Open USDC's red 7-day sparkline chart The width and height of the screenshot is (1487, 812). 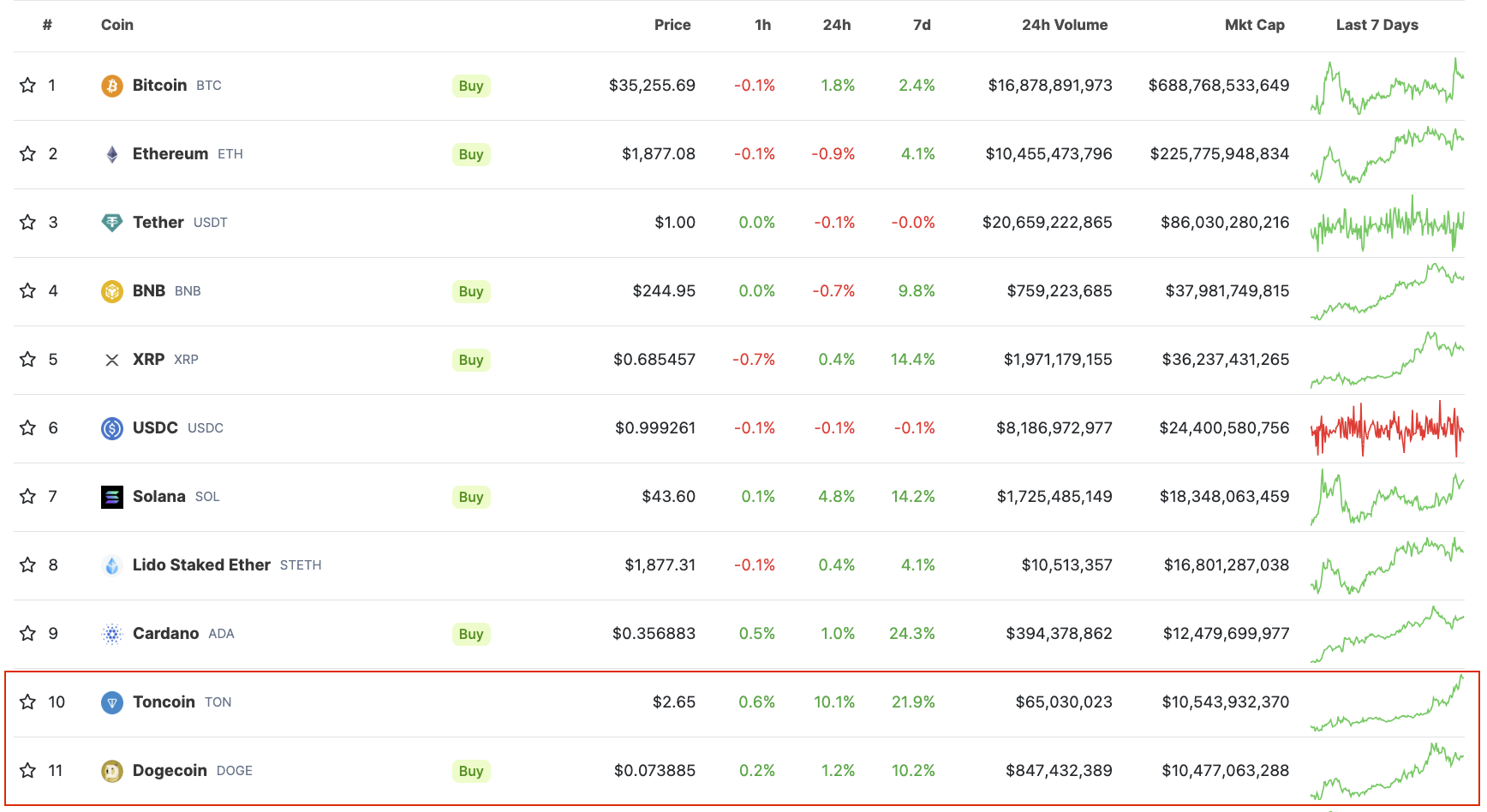[1387, 428]
